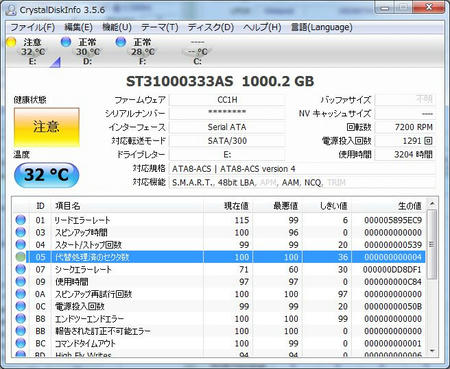Screen dimensions: 450x369
Task: Open the ファイル(F) menu
Action: coord(32,27)
